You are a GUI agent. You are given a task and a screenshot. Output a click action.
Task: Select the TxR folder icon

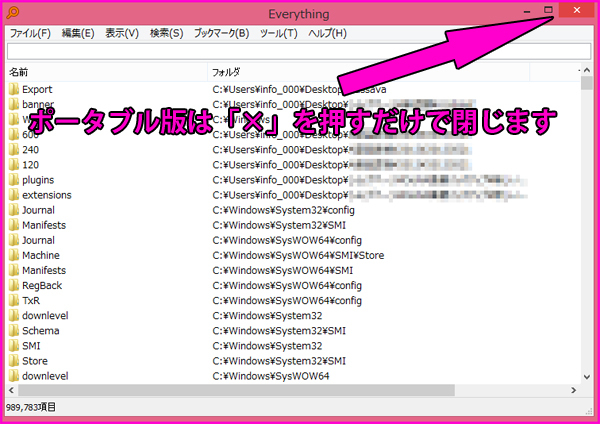point(14,300)
